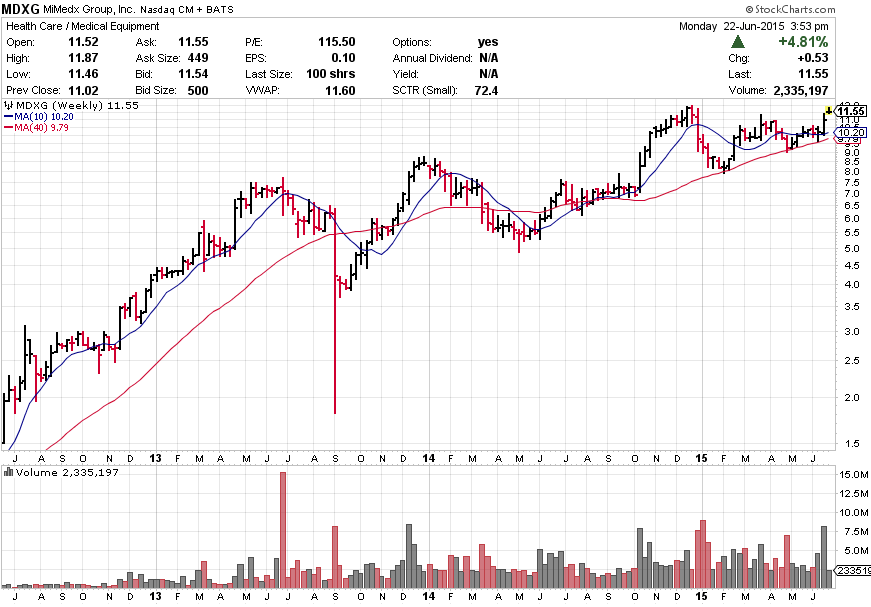871x607 pixels.
Task: Click the Open value 11.52
Action: (x=83, y=42)
